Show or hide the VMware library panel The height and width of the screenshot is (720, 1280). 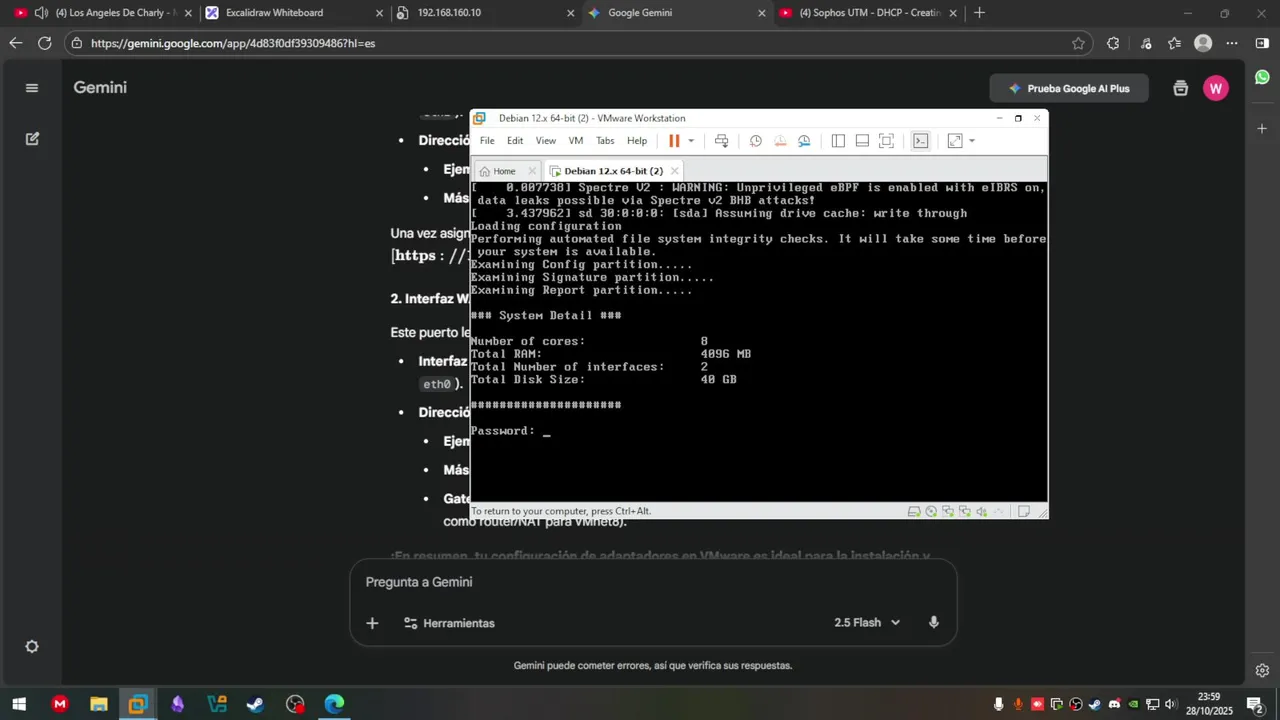coord(838,141)
